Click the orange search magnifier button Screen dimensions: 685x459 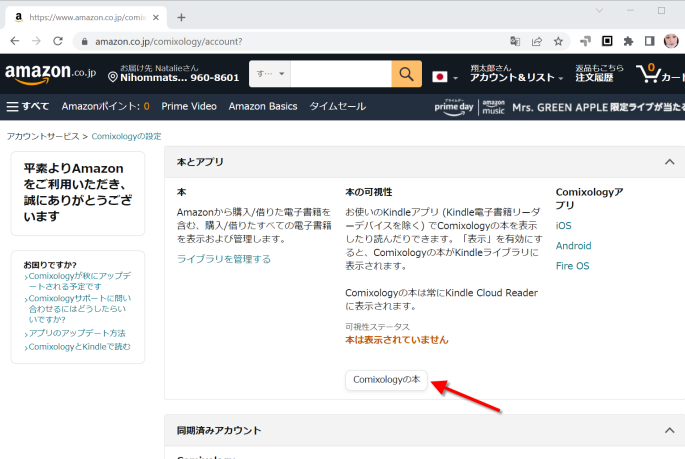406,74
